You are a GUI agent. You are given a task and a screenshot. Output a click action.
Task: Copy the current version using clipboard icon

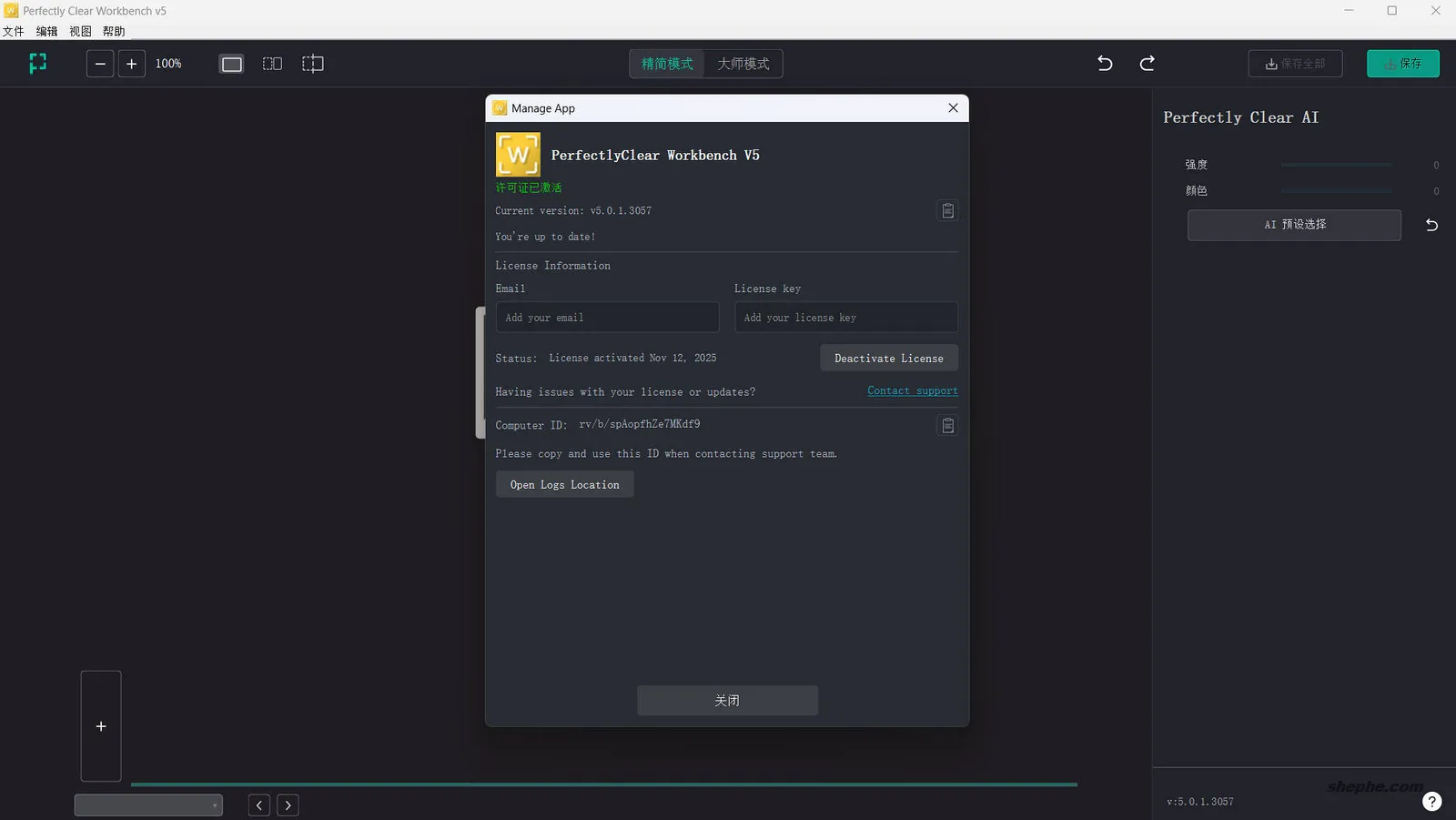pyautogui.click(x=947, y=210)
